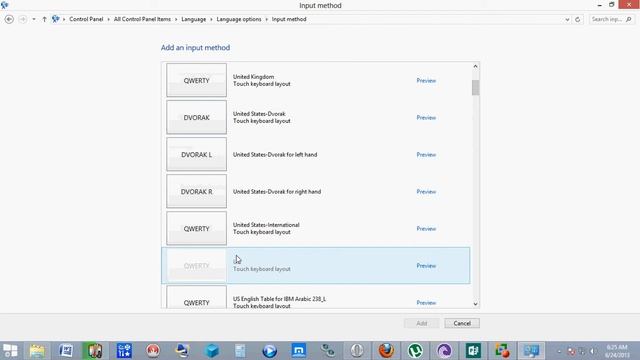Viewport: 640px width, 360px height.
Task: Navigate to Language breadcrumb
Action: (x=193, y=19)
